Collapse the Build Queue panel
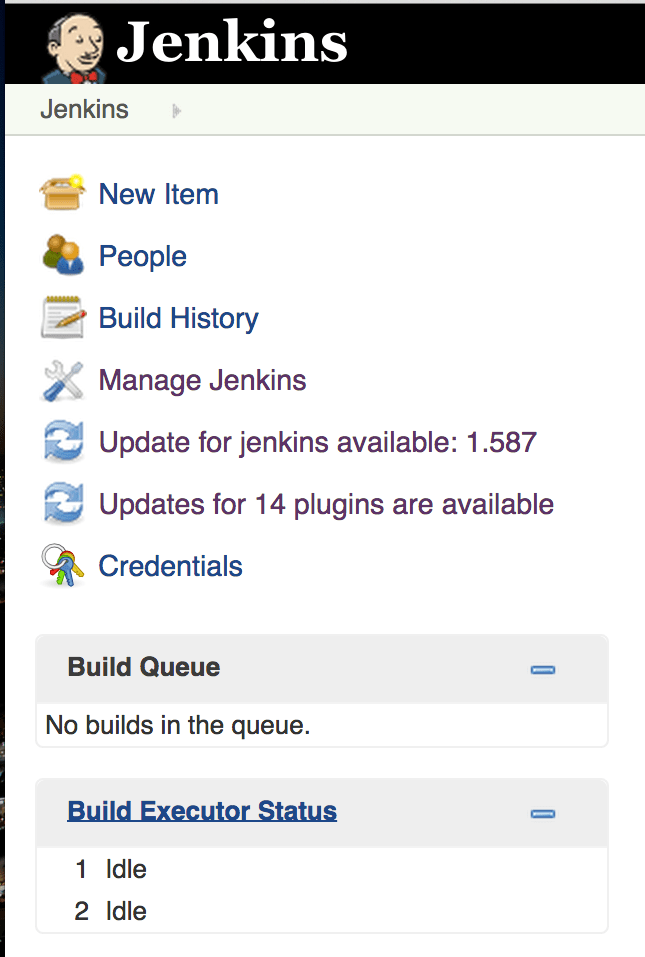Image resolution: width=645 pixels, height=957 pixels. 542,670
